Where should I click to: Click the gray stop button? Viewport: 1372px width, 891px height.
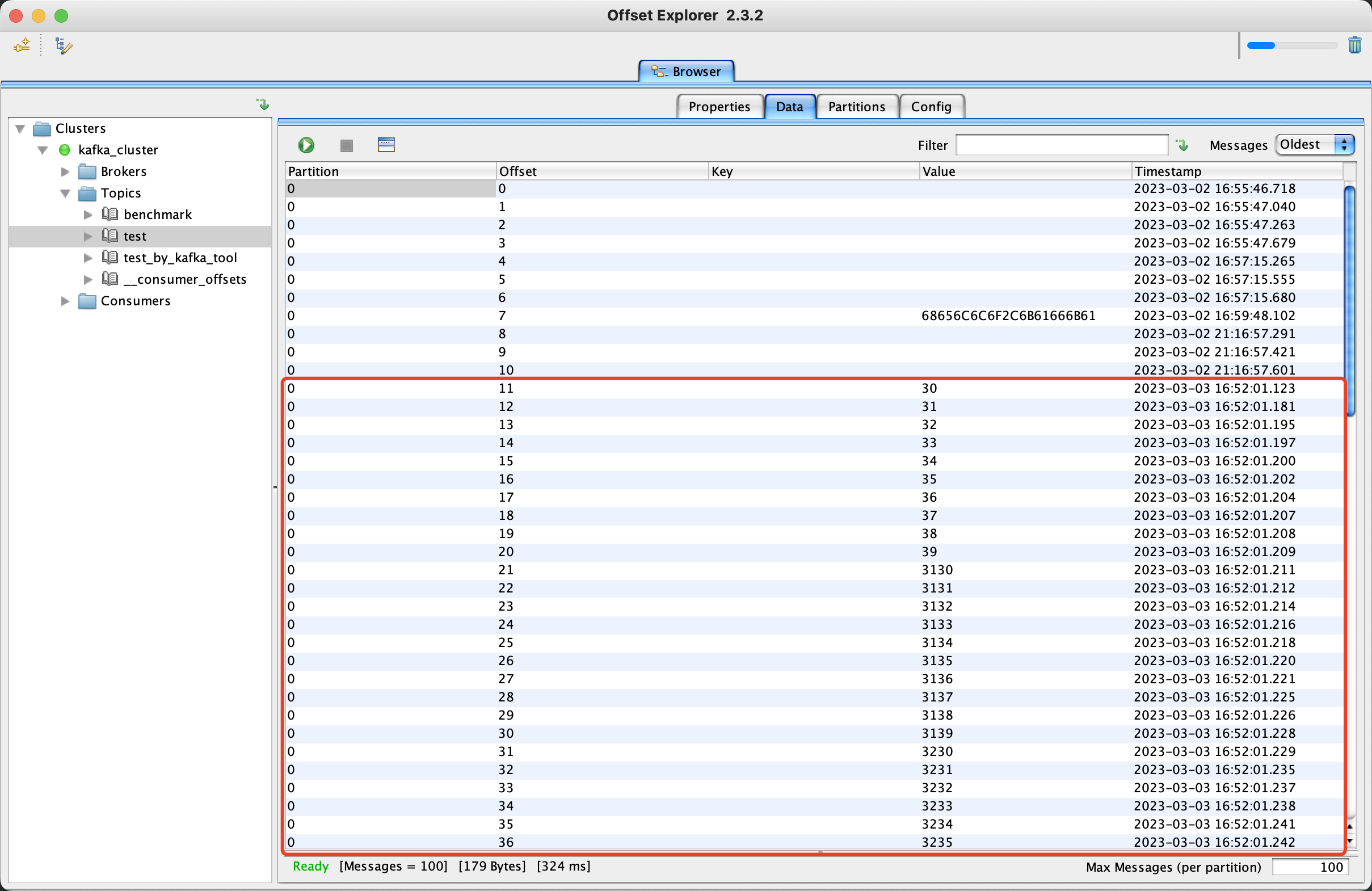click(x=347, y=145)
